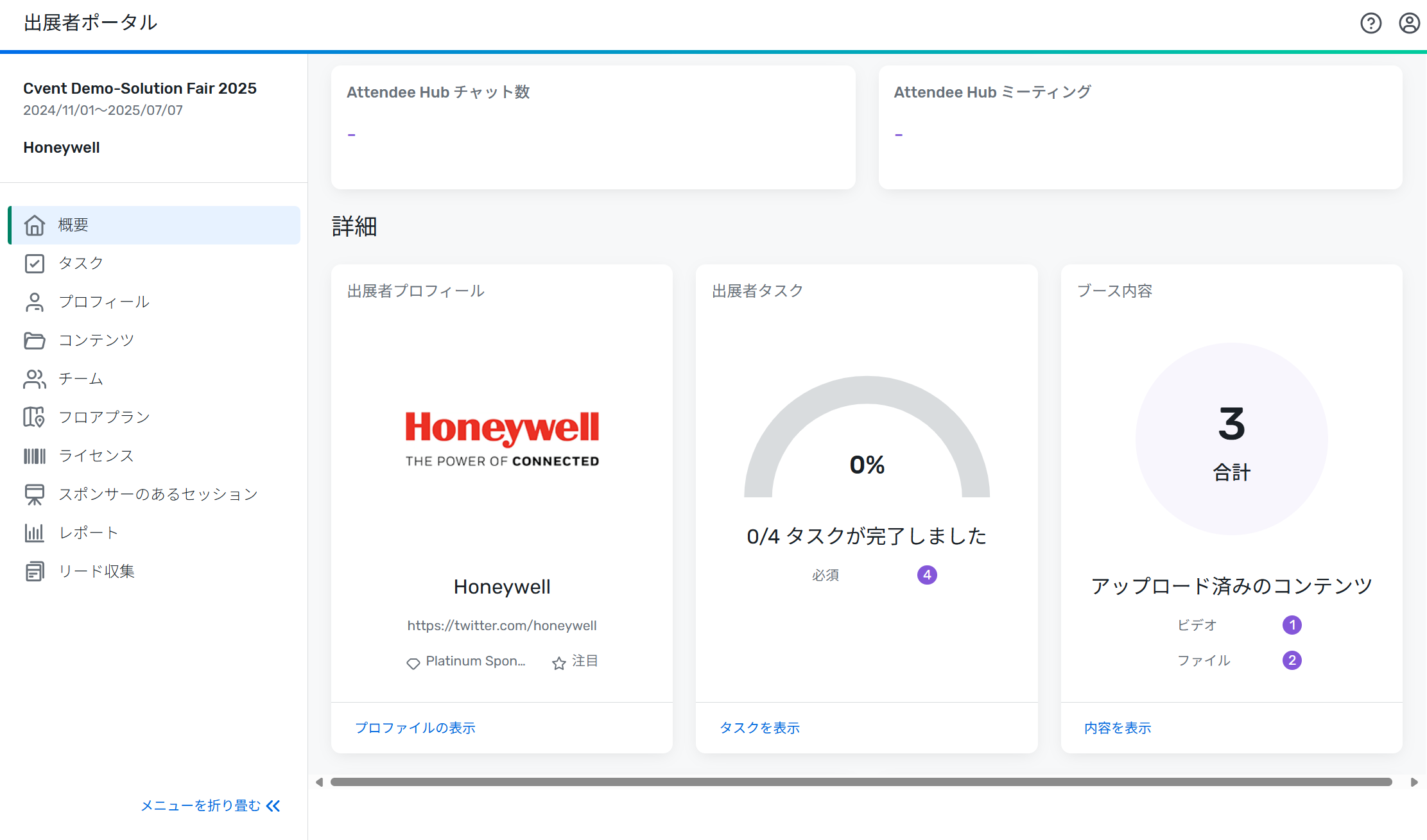Click the date range 2024/11/01～2025/07/07
The image size is (1427, 840).
click(103, 110)
